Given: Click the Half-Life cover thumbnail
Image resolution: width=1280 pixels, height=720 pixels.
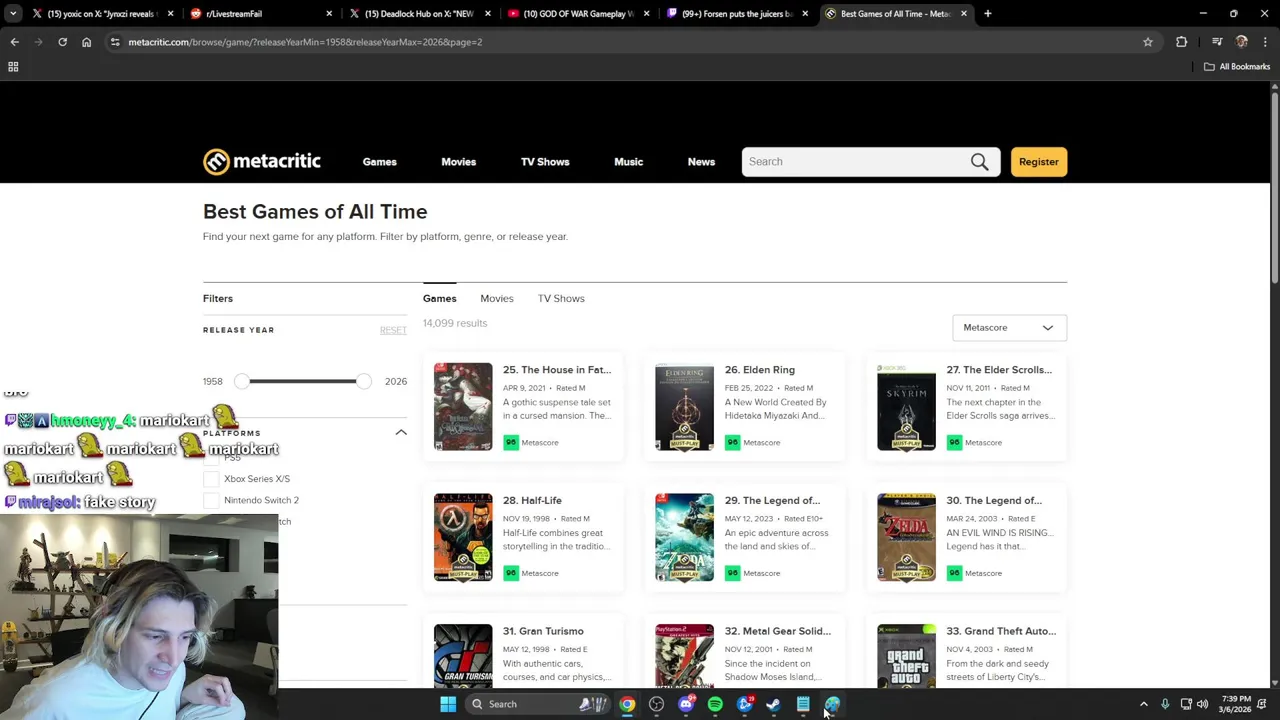Looking at the screenshot, I should pos(463,538).
